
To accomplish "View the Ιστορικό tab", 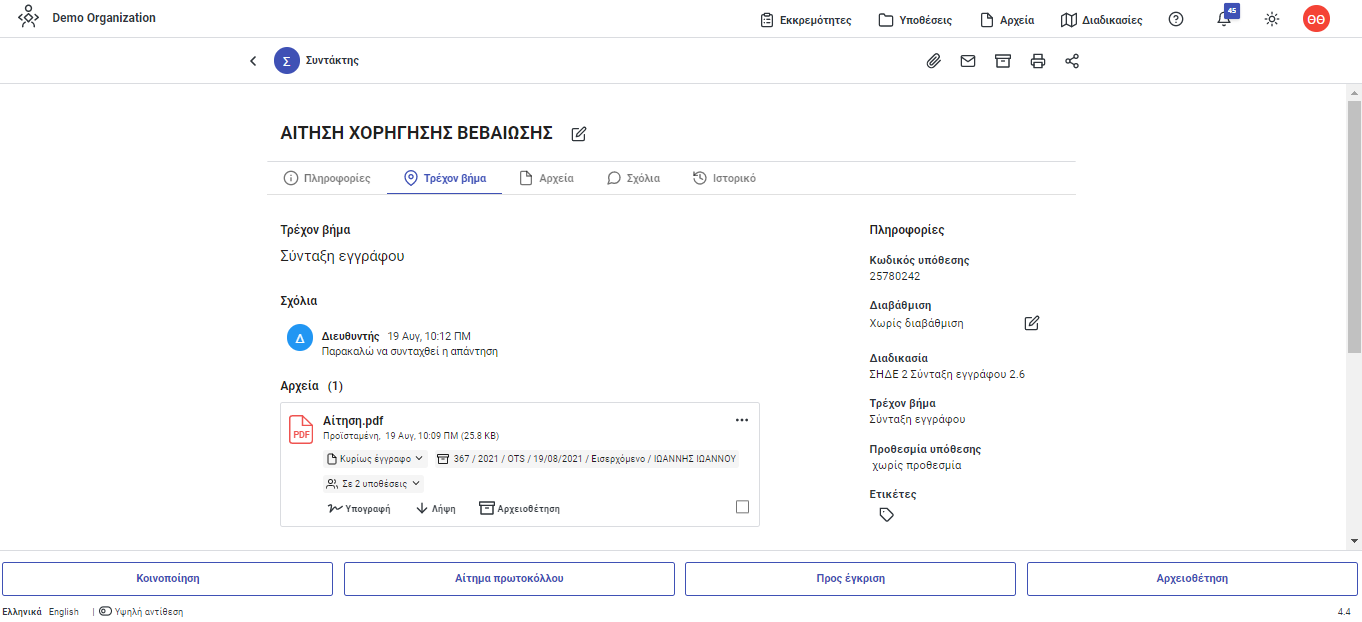I will click(x=724, y=178).
